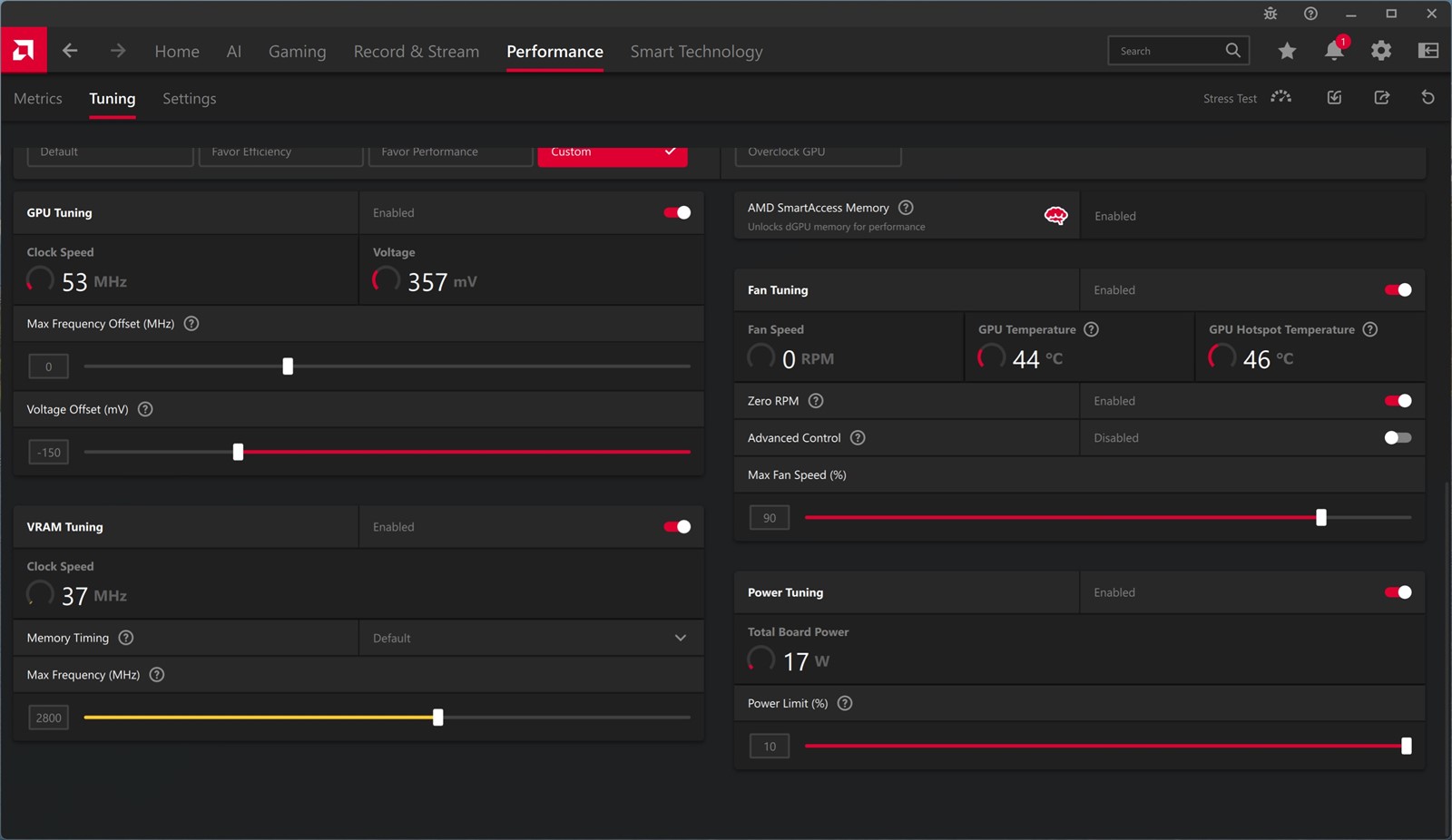Open help for Memory Timing
The height and width of the screenshot is (840, 1452).
click(126, 638)
